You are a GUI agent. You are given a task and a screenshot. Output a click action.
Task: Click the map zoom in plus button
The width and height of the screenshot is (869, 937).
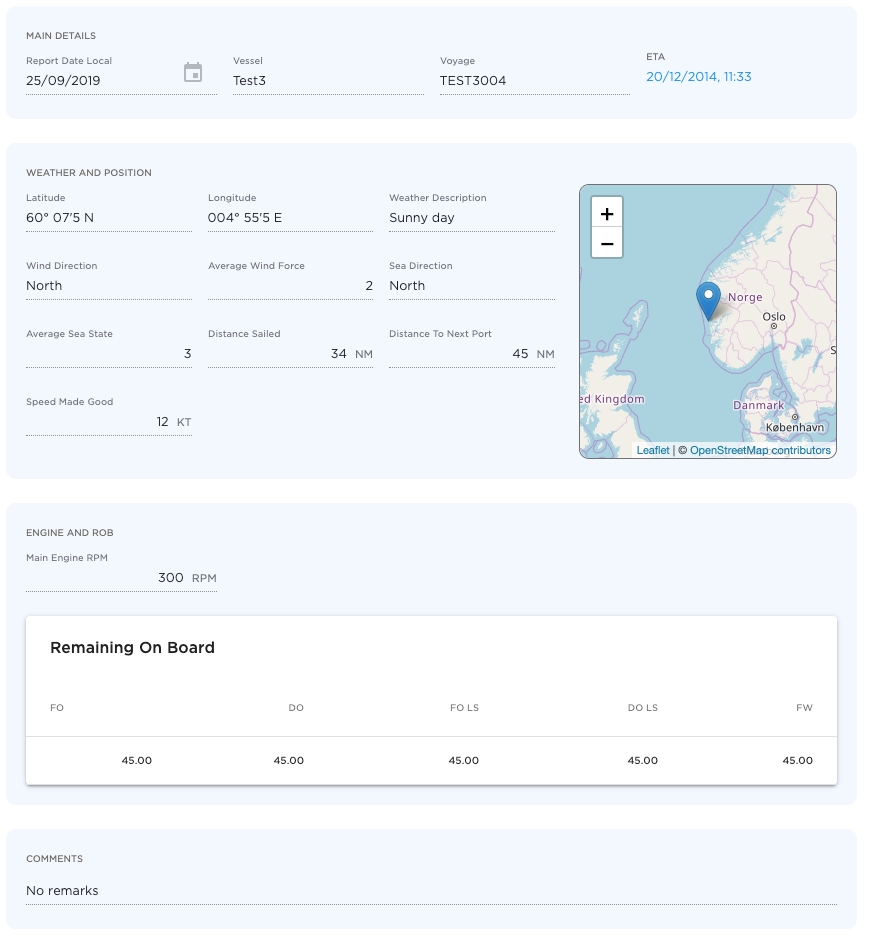(x=607, y=213)
